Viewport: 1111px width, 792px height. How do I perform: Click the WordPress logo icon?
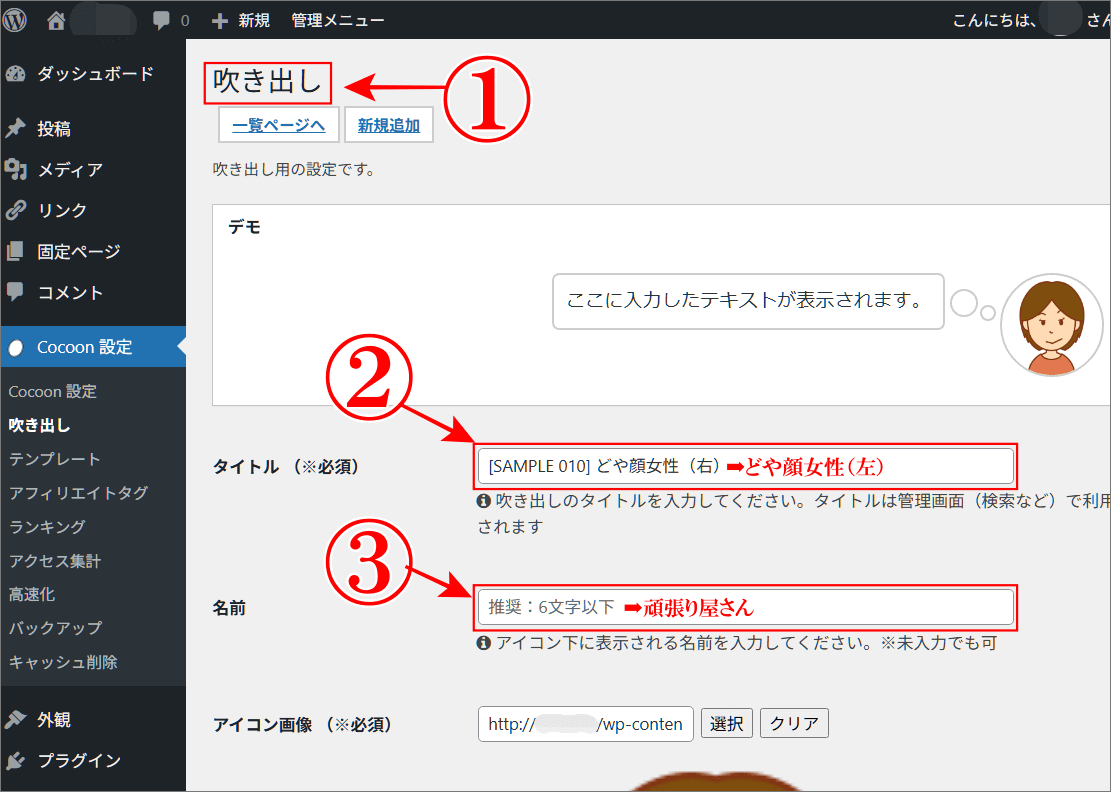tap(18, 20)
